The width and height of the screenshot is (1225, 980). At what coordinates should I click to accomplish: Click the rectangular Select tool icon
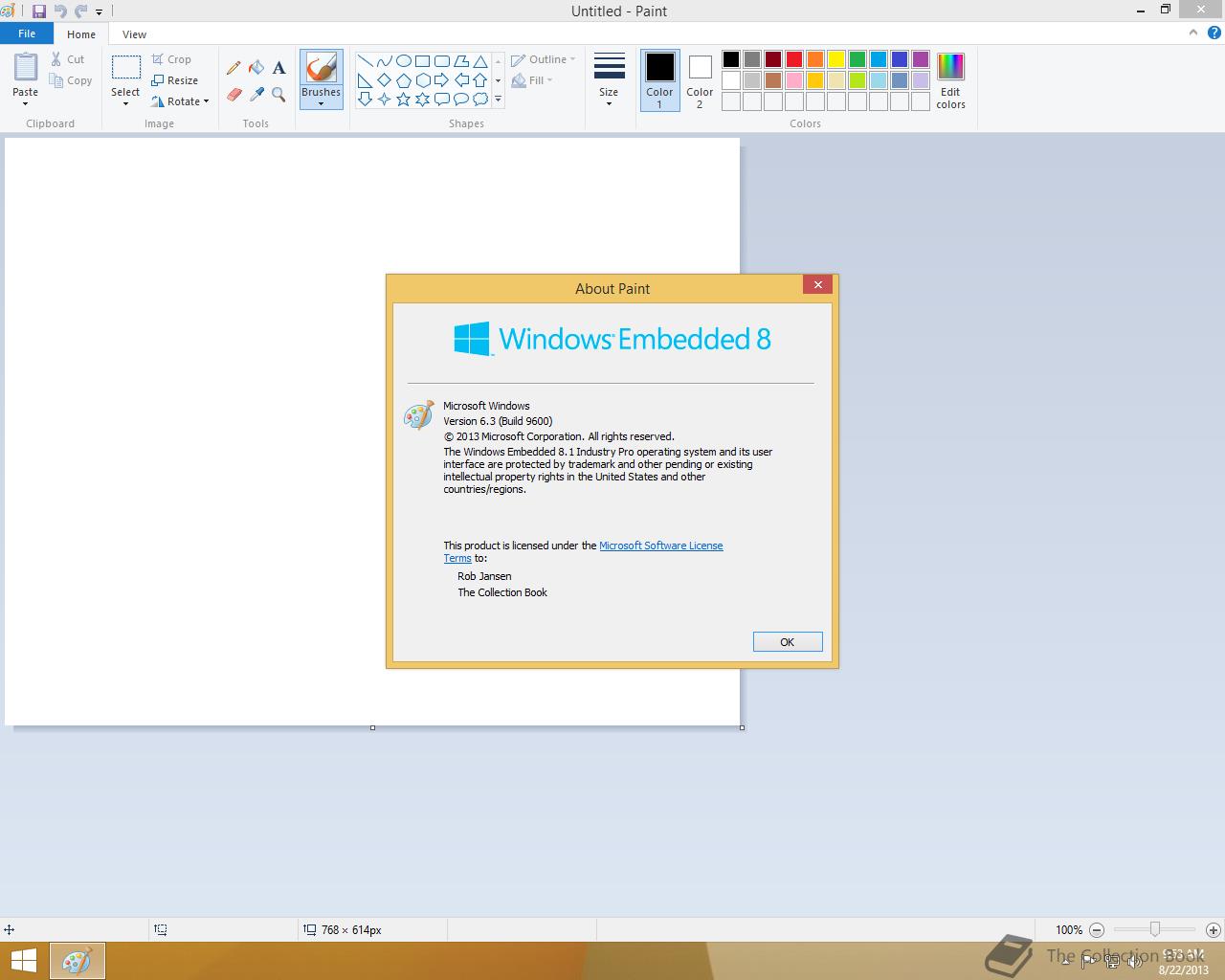click(x=125, y=67)
